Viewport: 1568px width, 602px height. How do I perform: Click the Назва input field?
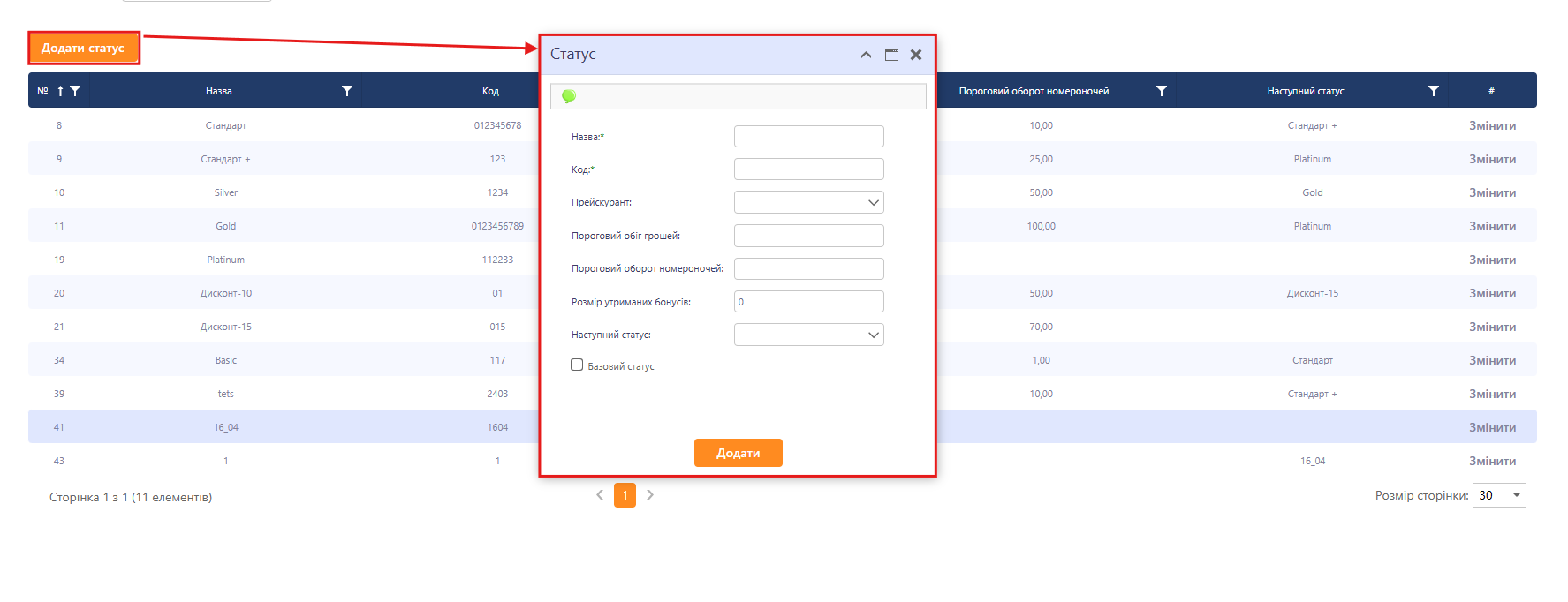808,136
